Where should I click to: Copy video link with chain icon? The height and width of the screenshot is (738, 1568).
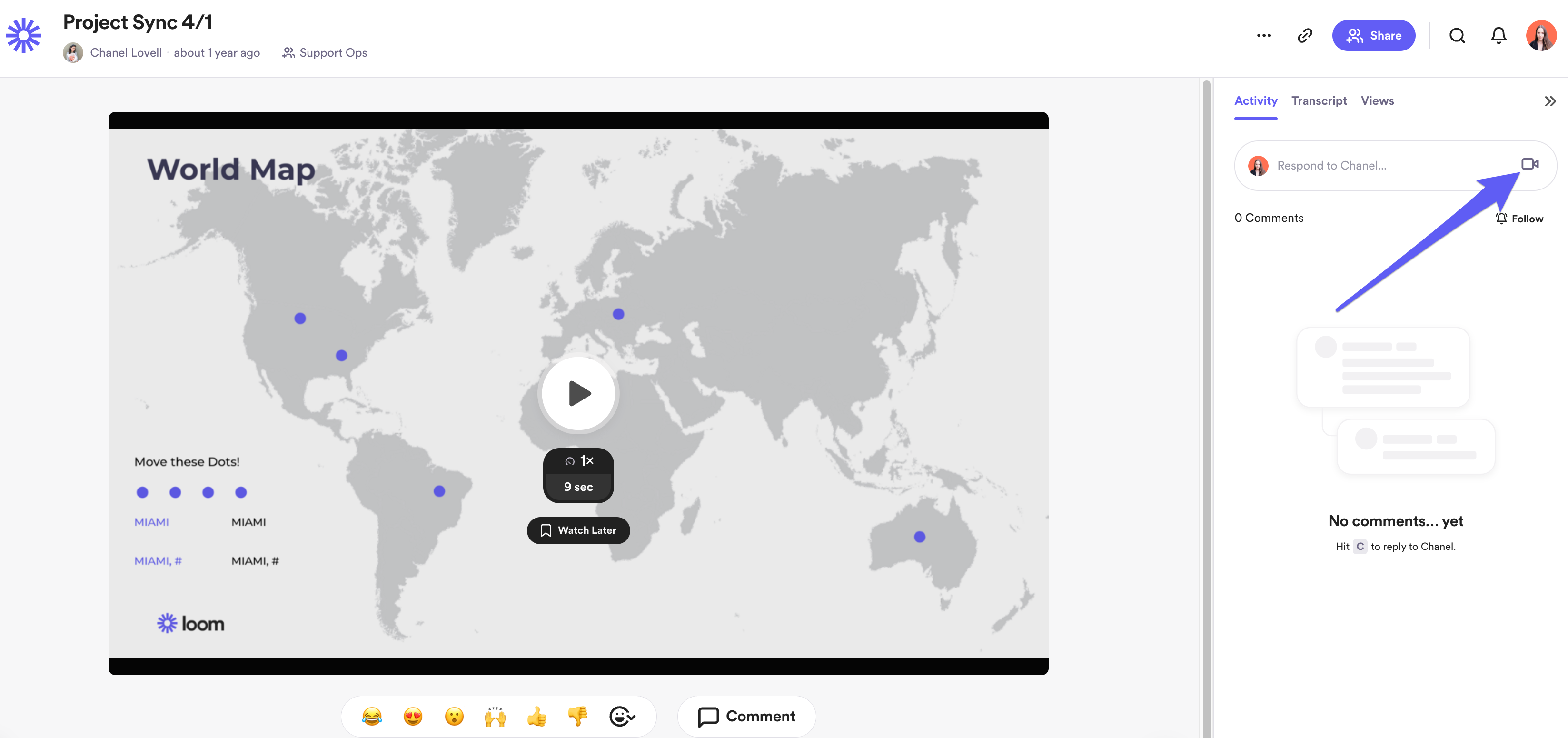coord(1304,35)
